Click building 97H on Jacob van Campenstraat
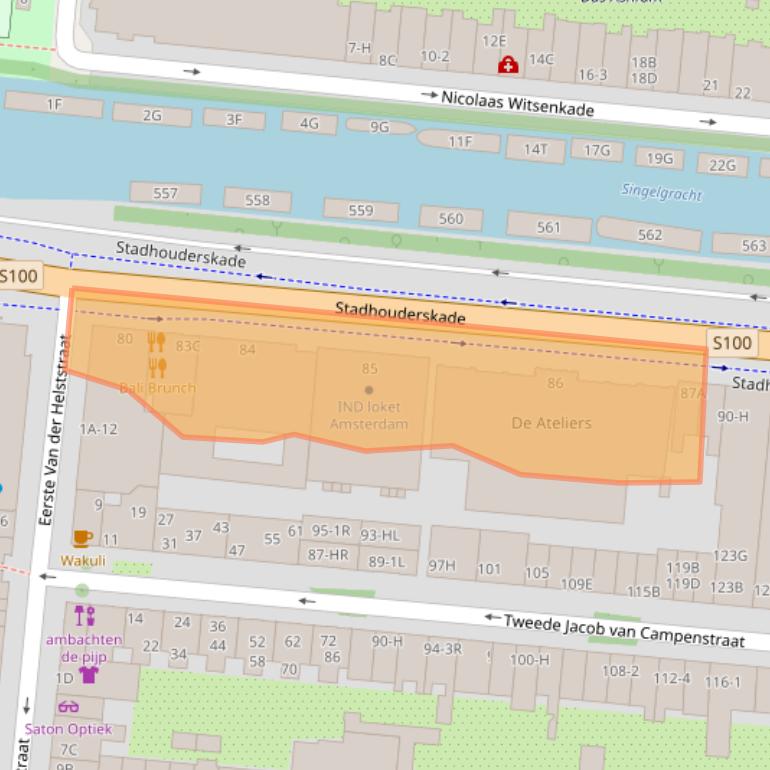The image size is (770, 770). coord(442,566)
